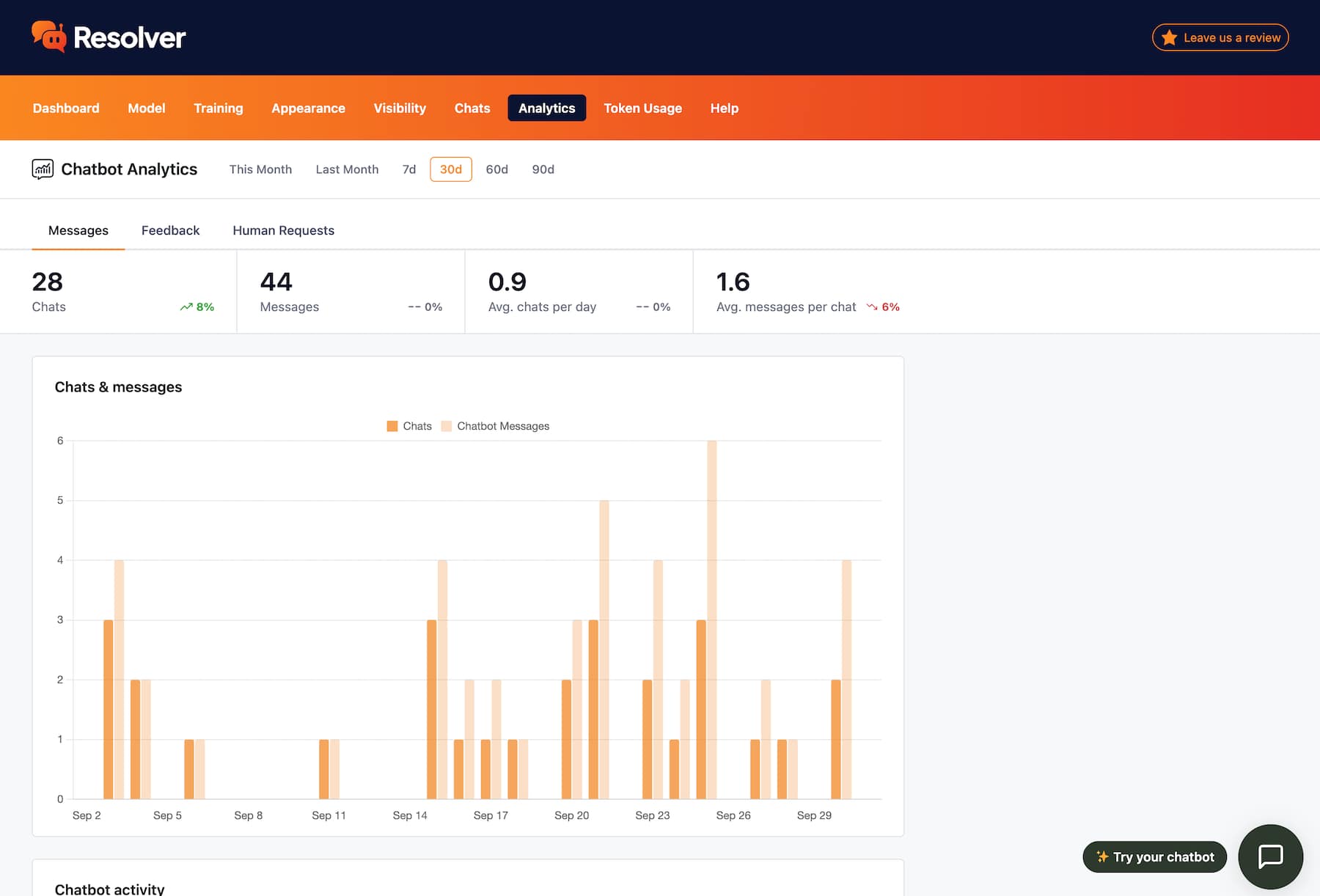Click the Sep 29 x-axis label
Image resolution: width=1320 pixels, height=896 pixels.
(x=815, y=815)
